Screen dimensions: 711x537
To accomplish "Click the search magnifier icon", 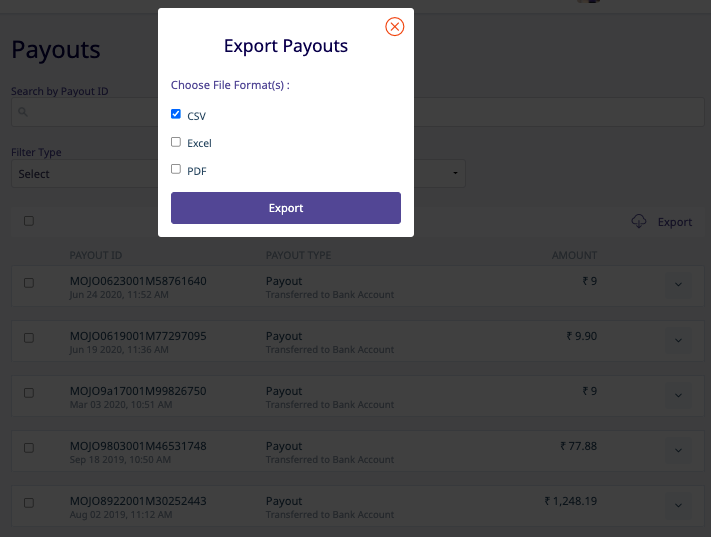I will 23,112.
